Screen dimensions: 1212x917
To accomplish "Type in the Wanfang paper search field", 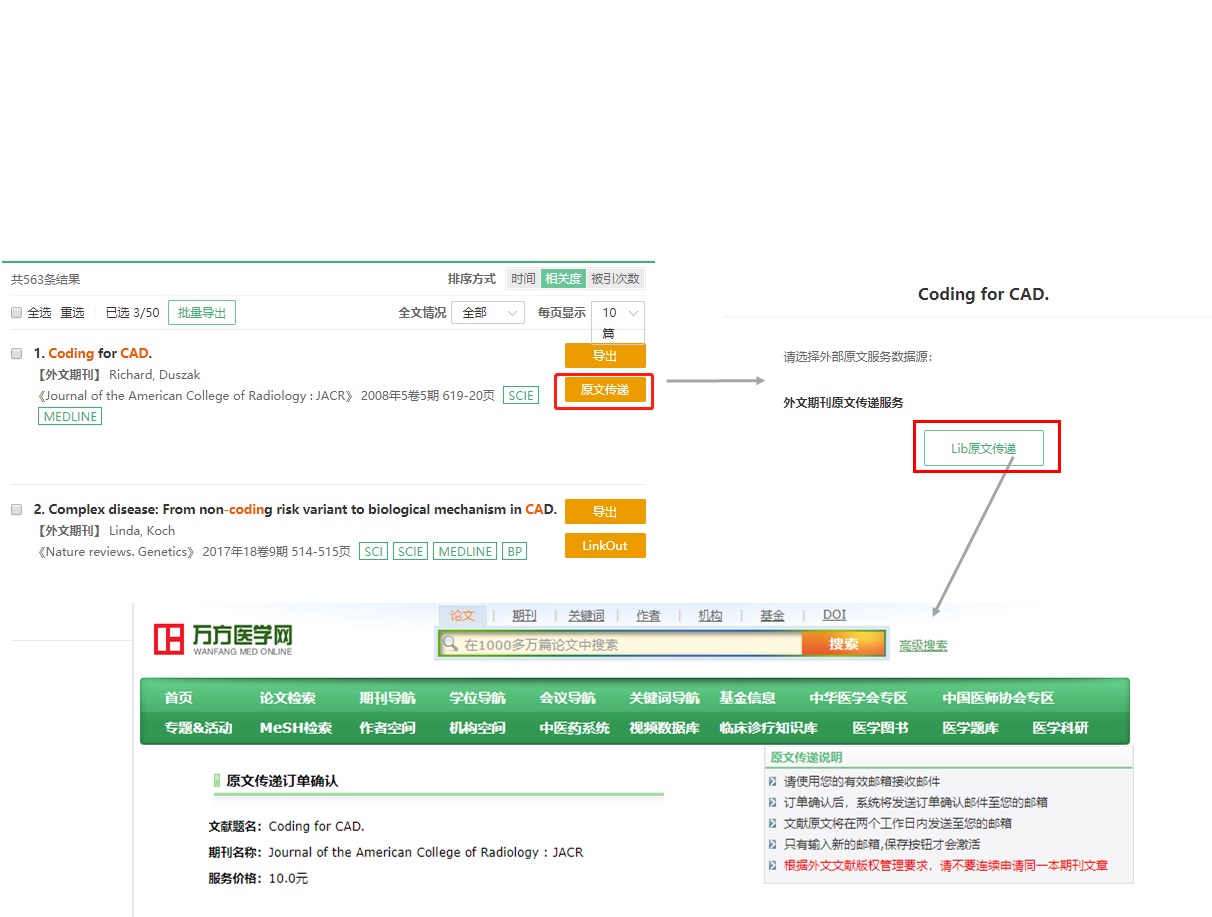I will [x=630, y=645].
